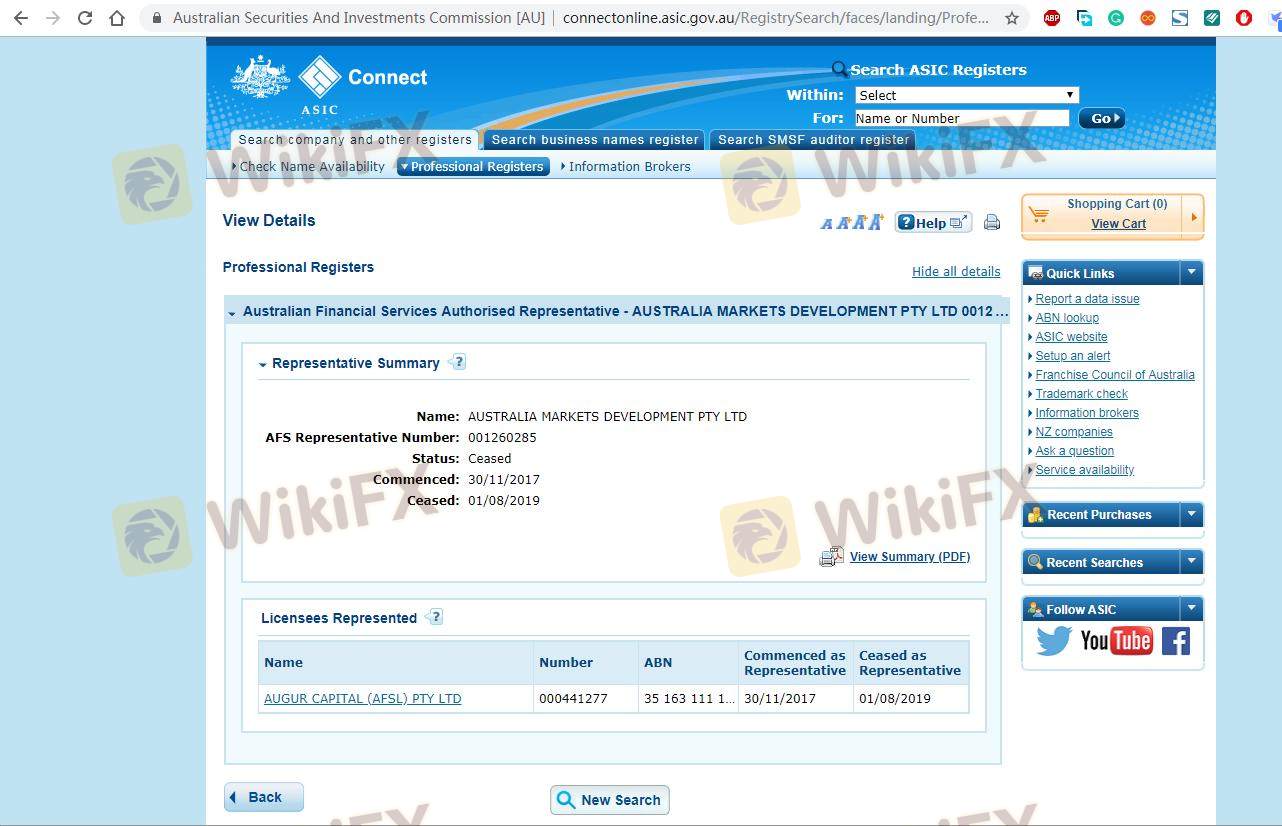The image size is (1282, 826).
Task: Click the browser address bar URL
Action: (776, 18)
